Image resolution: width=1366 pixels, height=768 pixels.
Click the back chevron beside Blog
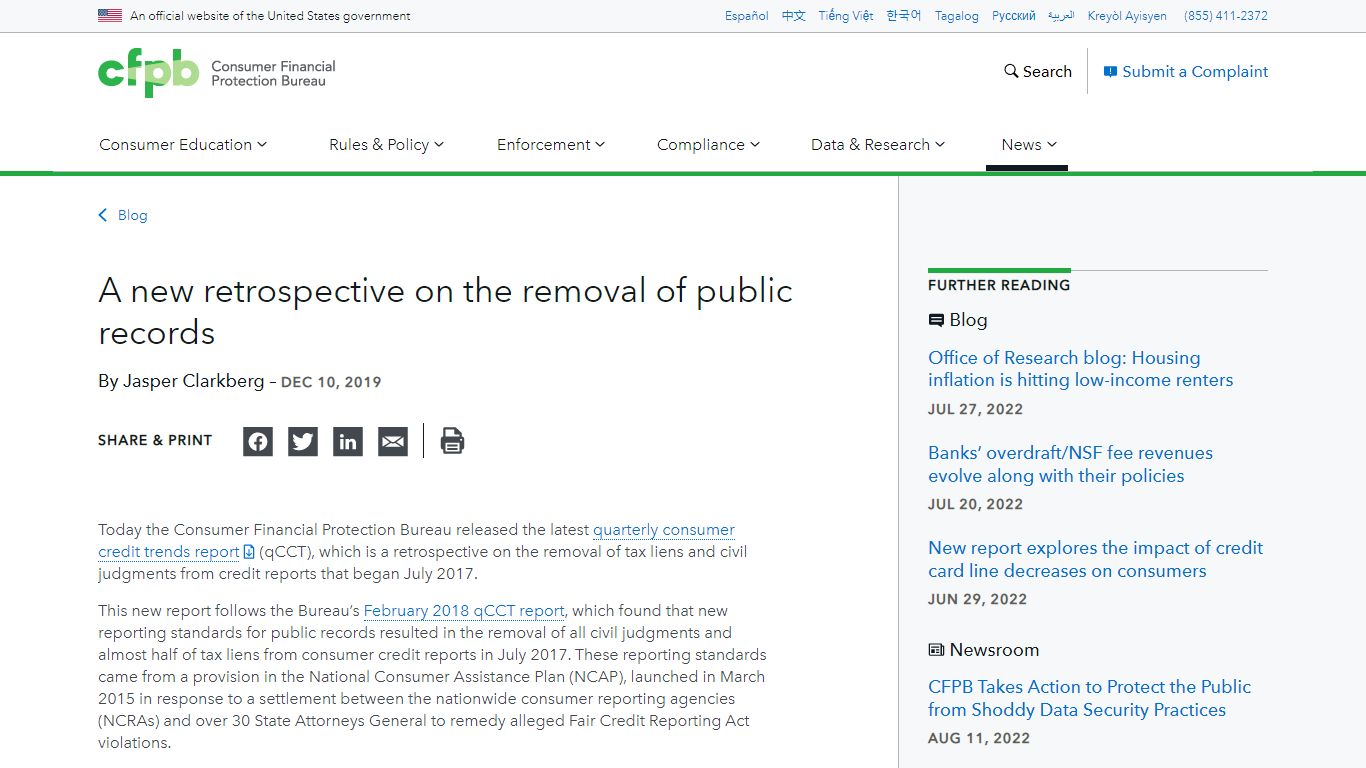102,215
